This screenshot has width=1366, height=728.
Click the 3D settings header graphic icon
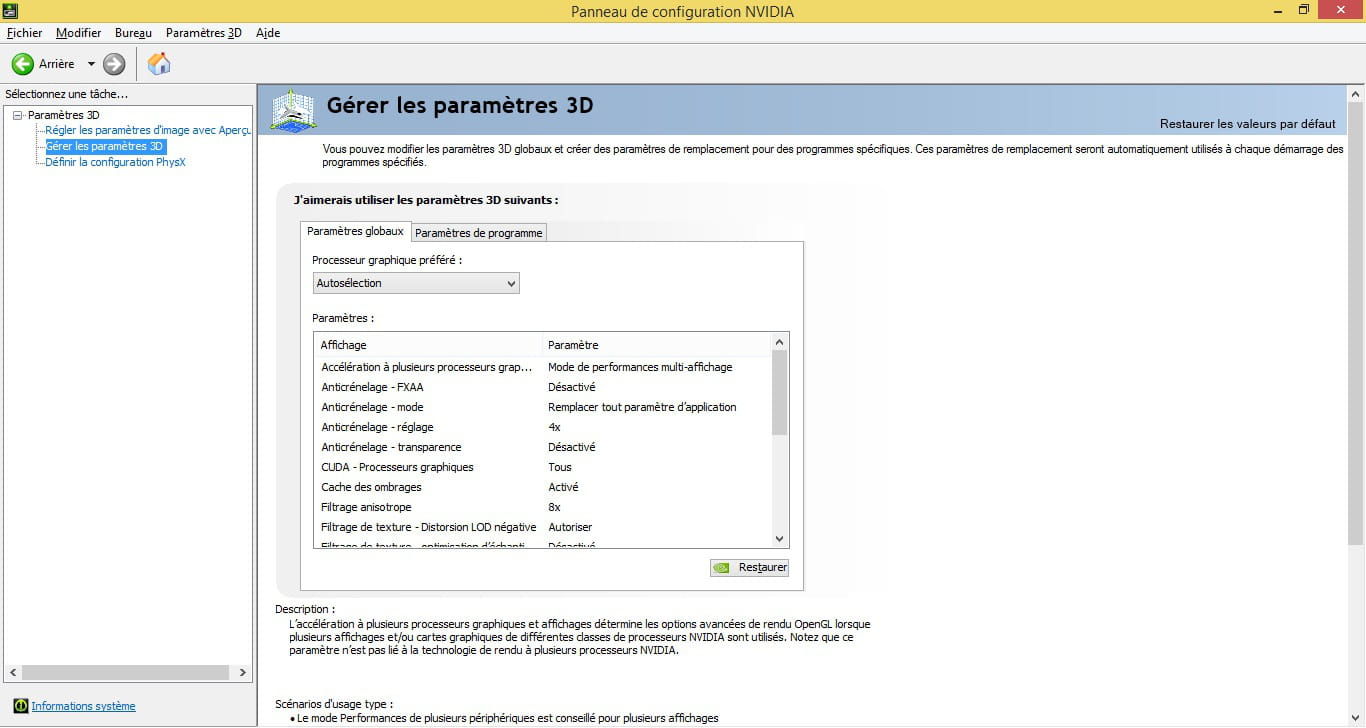click(x=294, y=110)
